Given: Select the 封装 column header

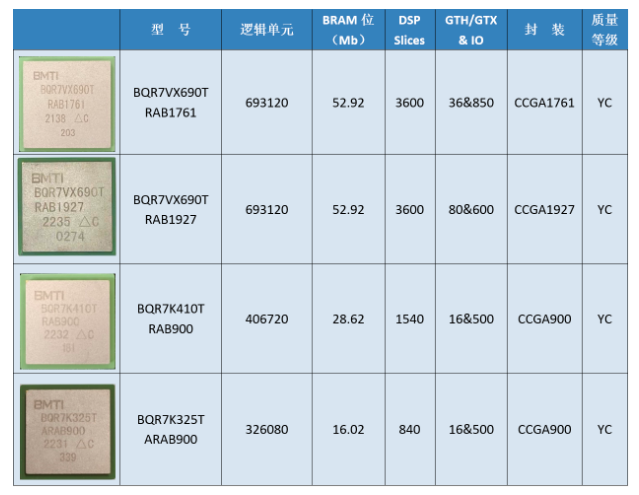Looking at the screenshot, I should tap(545, 30).
